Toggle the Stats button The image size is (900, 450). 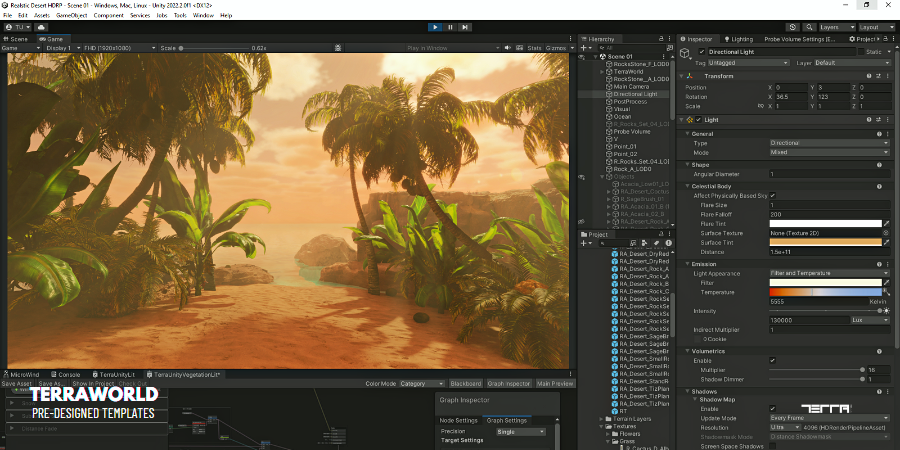[534, 48]
